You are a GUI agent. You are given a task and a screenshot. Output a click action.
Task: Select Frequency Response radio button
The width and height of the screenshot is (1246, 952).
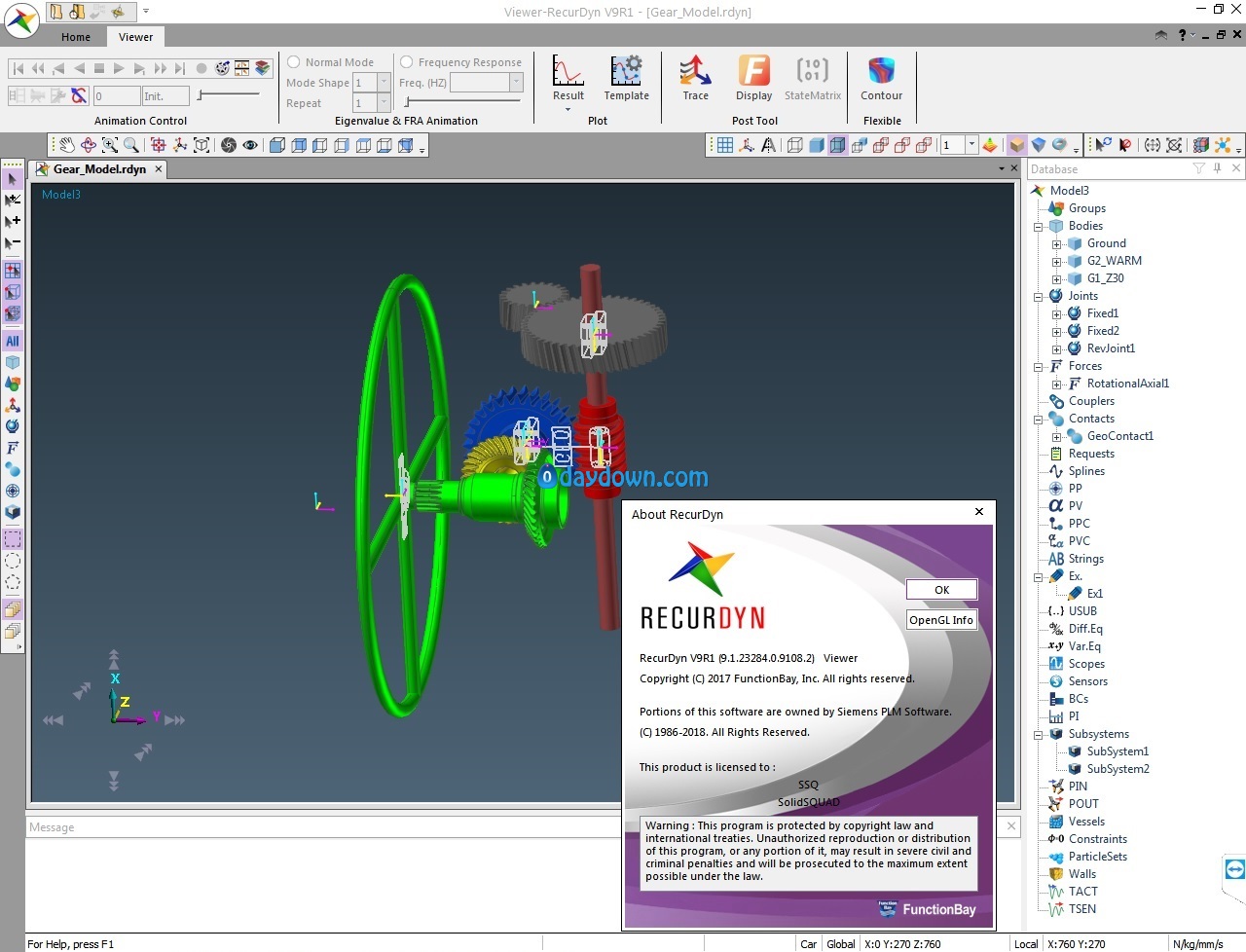click(x=407, y=61)
